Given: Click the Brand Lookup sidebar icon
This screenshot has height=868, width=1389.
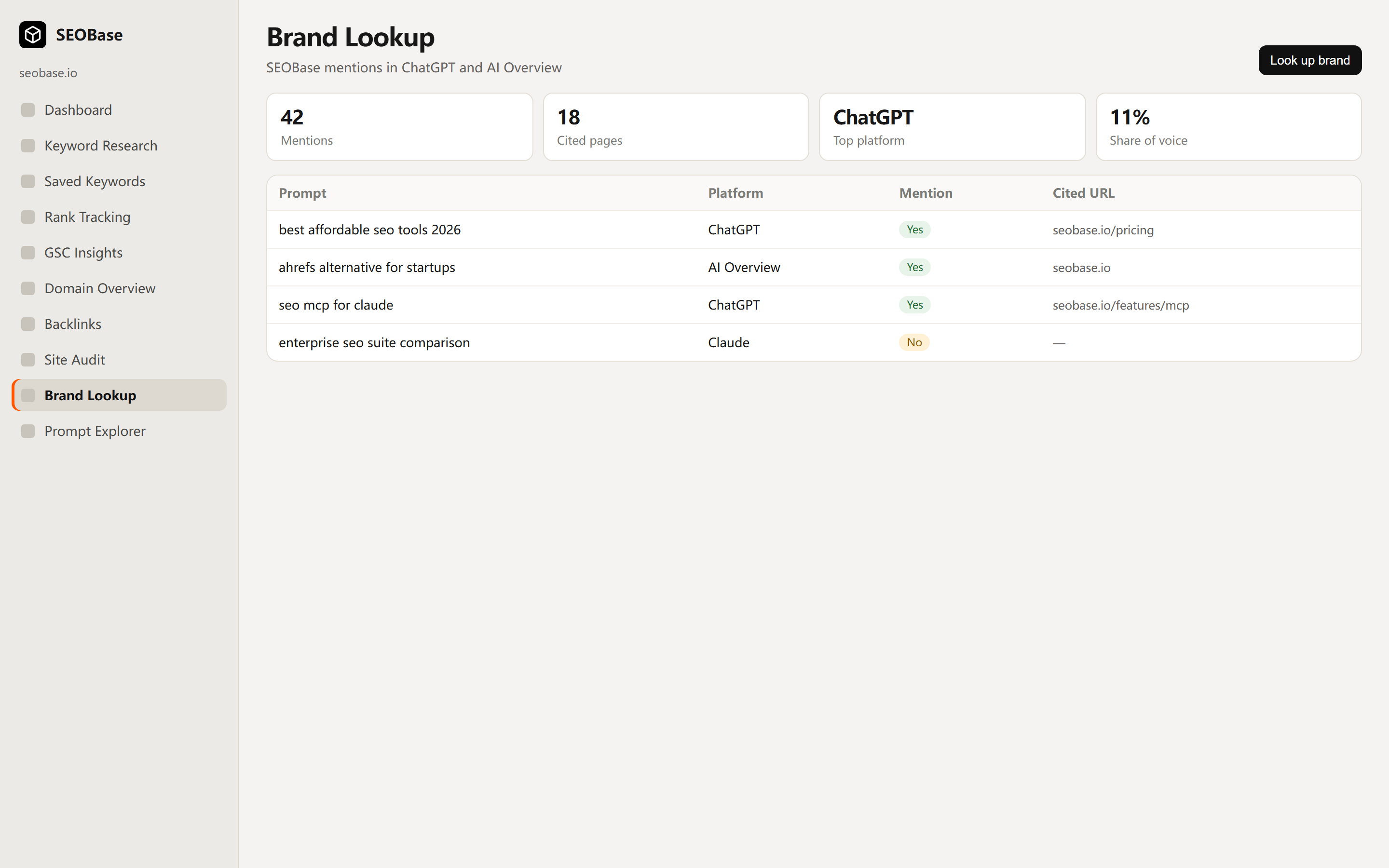Looking at the screenshot, I should (28, 395).
